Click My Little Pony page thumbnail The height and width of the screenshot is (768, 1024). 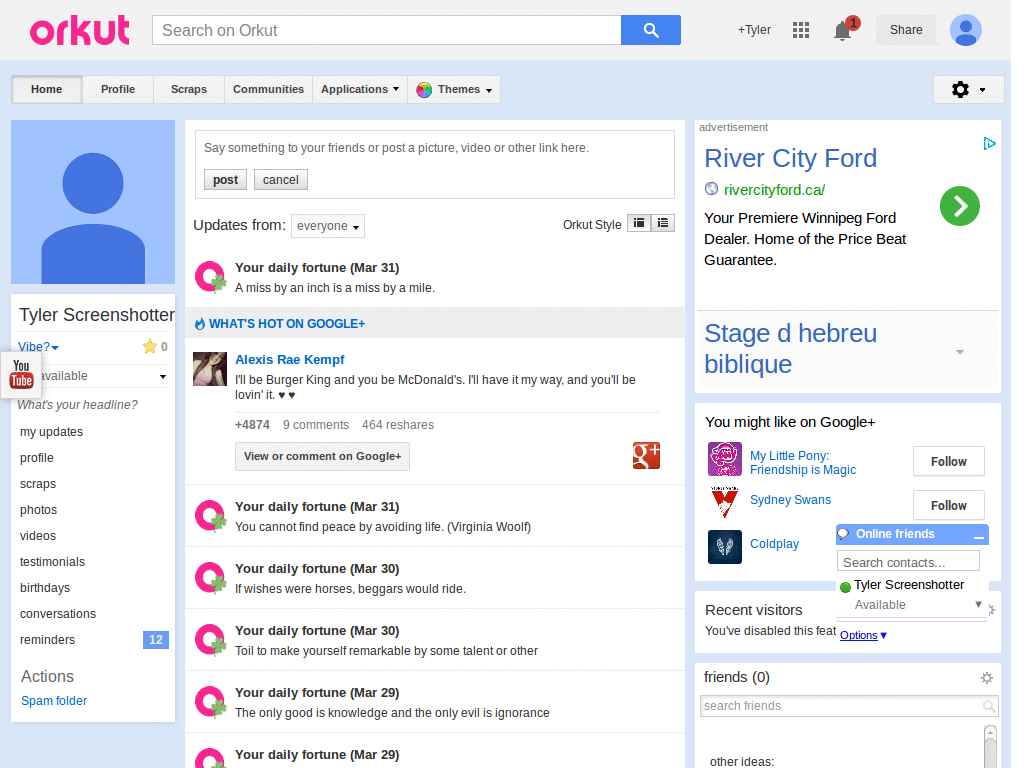click(x=724, y=459)
